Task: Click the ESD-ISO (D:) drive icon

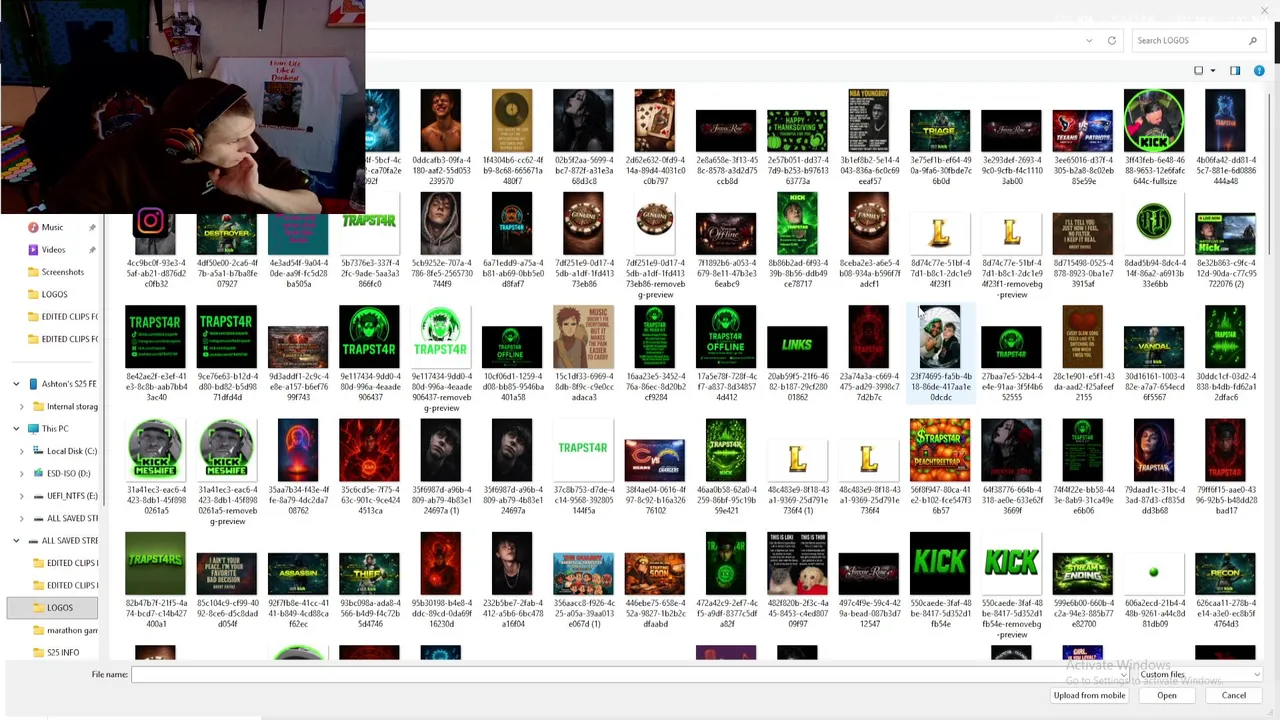Action: pos(38,473)
